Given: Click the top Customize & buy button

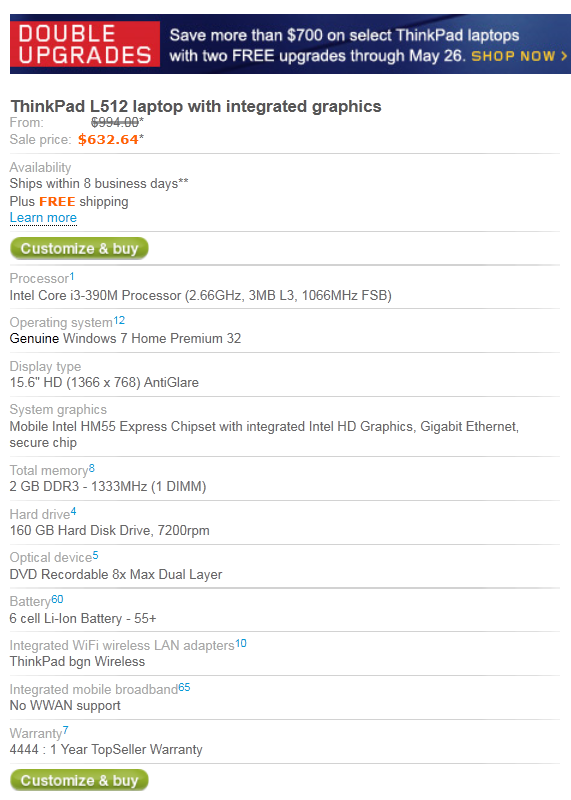Looking at the screenshot, I should (x=79, y=248).
